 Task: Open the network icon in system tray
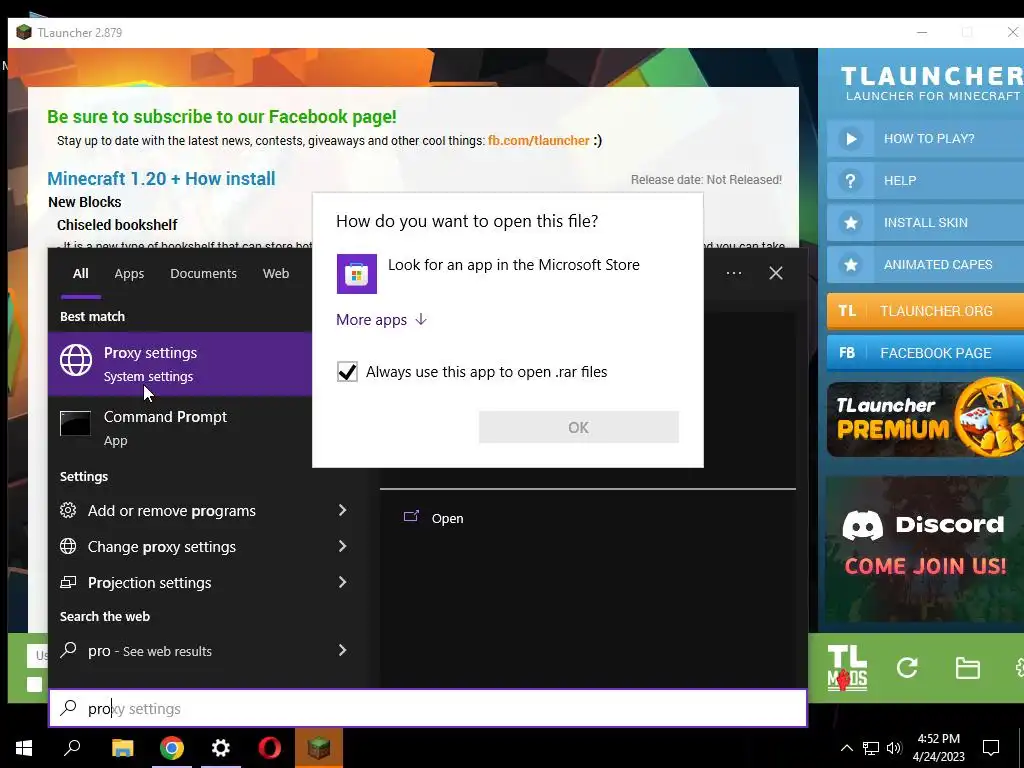871,748
